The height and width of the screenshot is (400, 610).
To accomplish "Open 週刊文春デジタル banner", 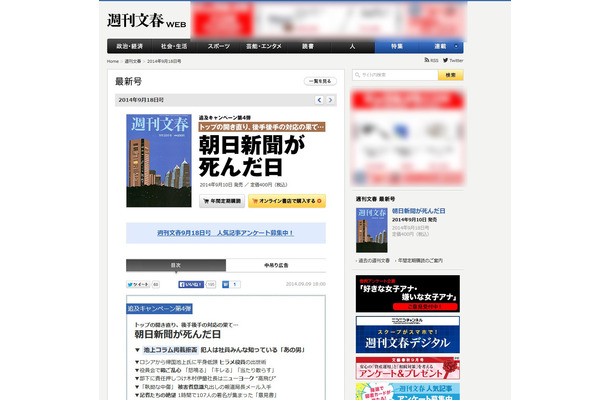I will (x=408, y=335).
